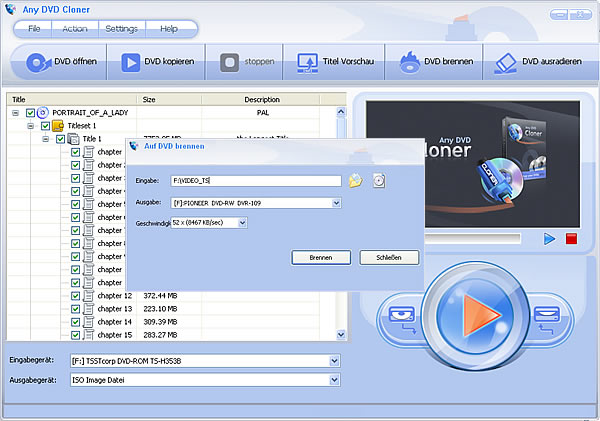Play the preview with the small blue arrow
Screen dimensions: 600x421
[549, 239]
